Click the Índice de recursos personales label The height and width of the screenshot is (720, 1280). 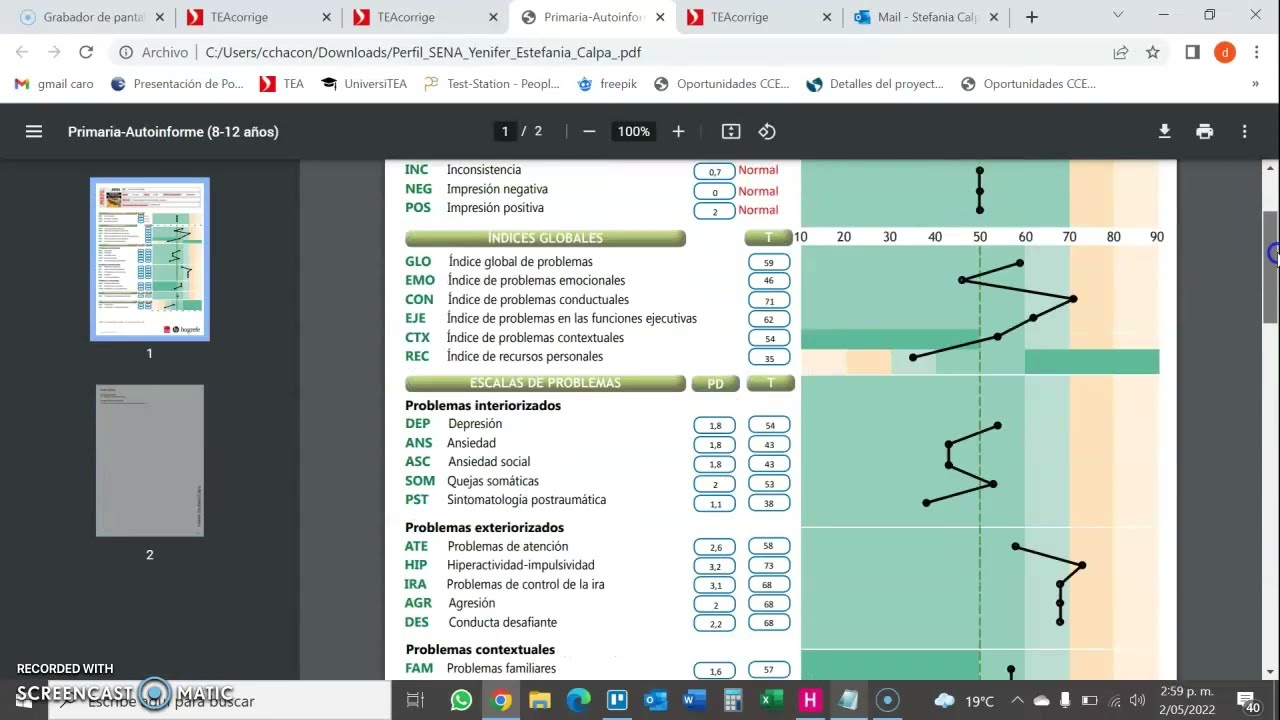[x=524, y=356]
